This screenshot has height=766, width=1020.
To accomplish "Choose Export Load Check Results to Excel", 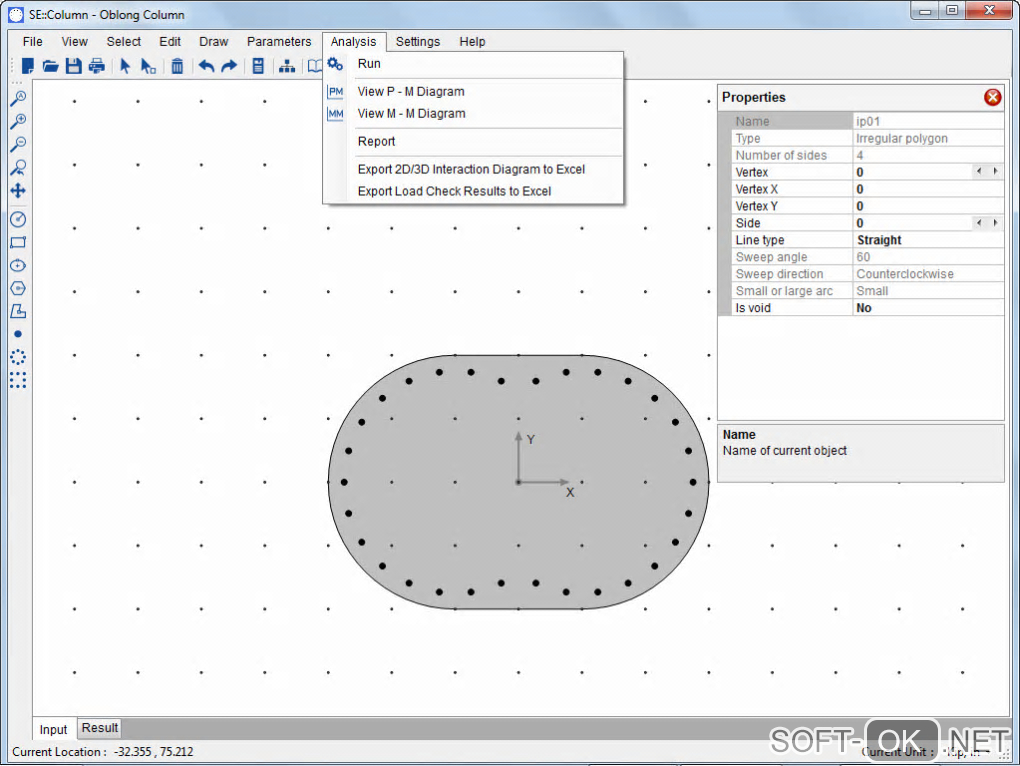I will [454, 191].
